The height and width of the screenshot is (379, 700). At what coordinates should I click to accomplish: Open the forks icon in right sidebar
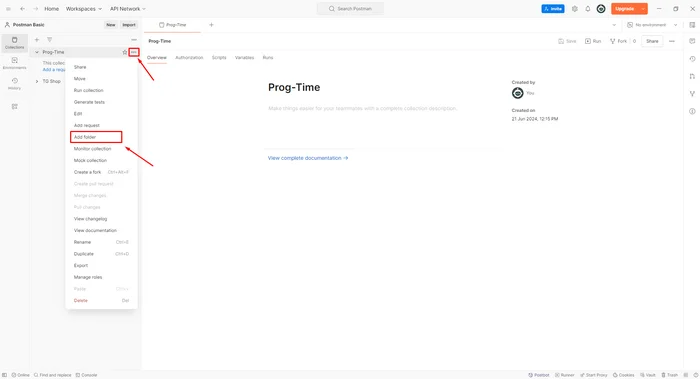692,94
